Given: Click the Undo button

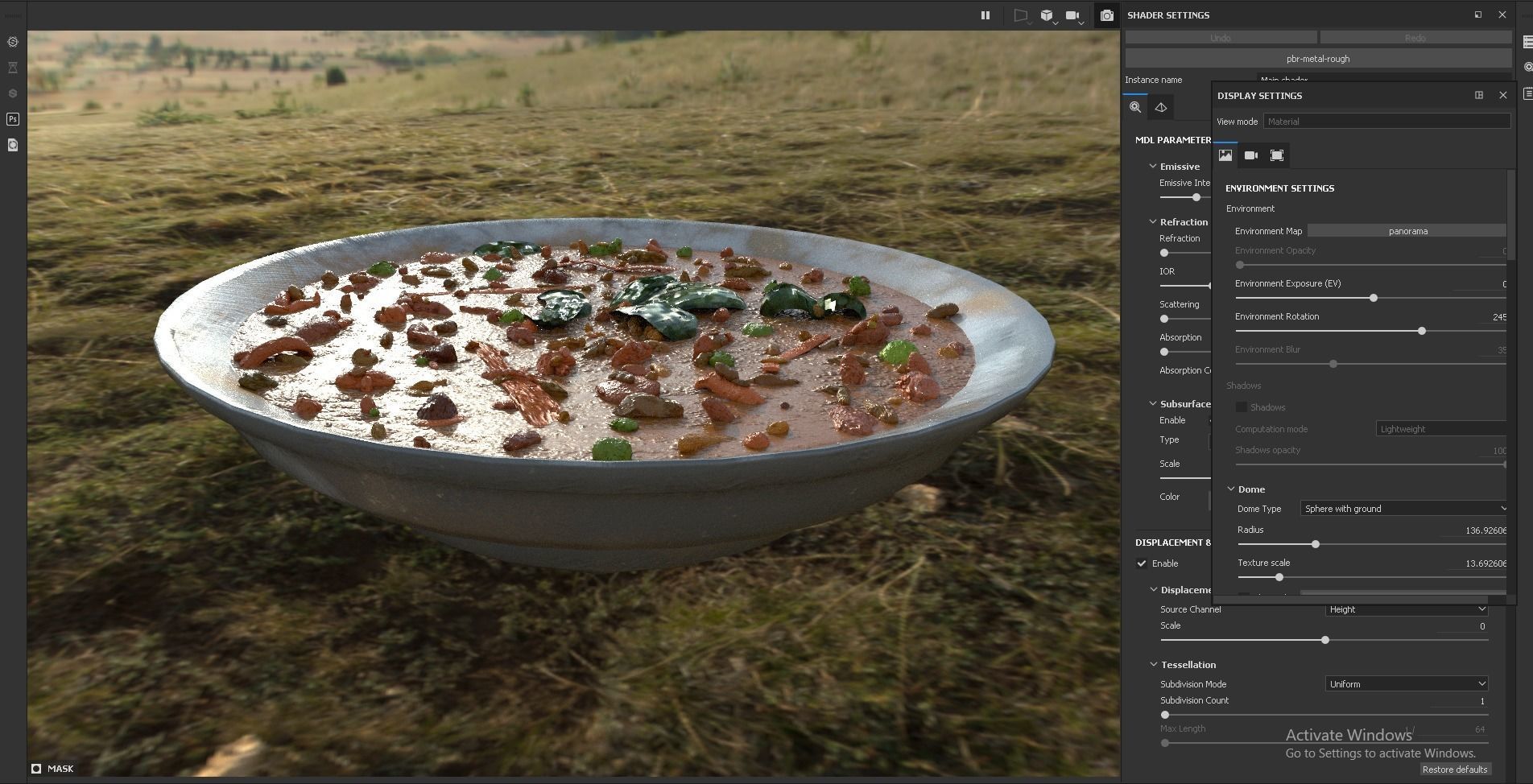Looking at the screenshot, I should (1221, 38).
